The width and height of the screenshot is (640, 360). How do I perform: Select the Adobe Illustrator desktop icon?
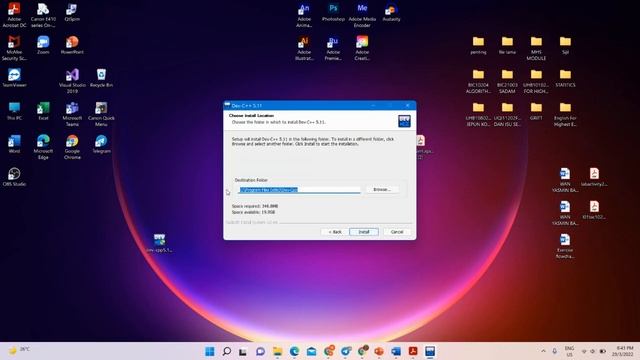[x=304, y=48]
